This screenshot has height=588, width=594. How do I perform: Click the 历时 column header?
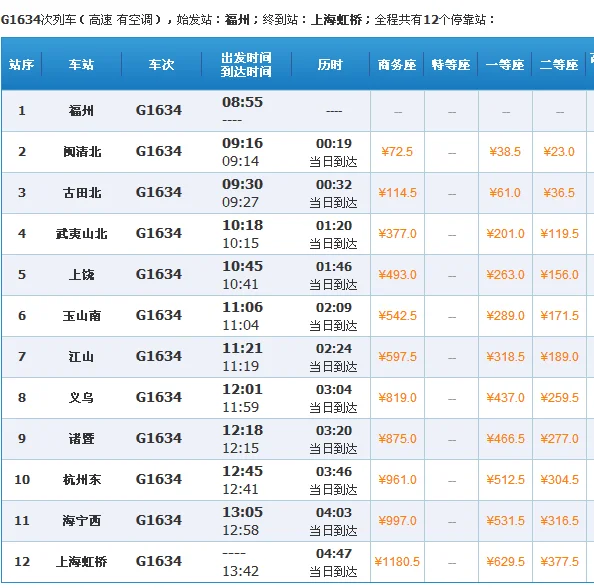point(330,64)
